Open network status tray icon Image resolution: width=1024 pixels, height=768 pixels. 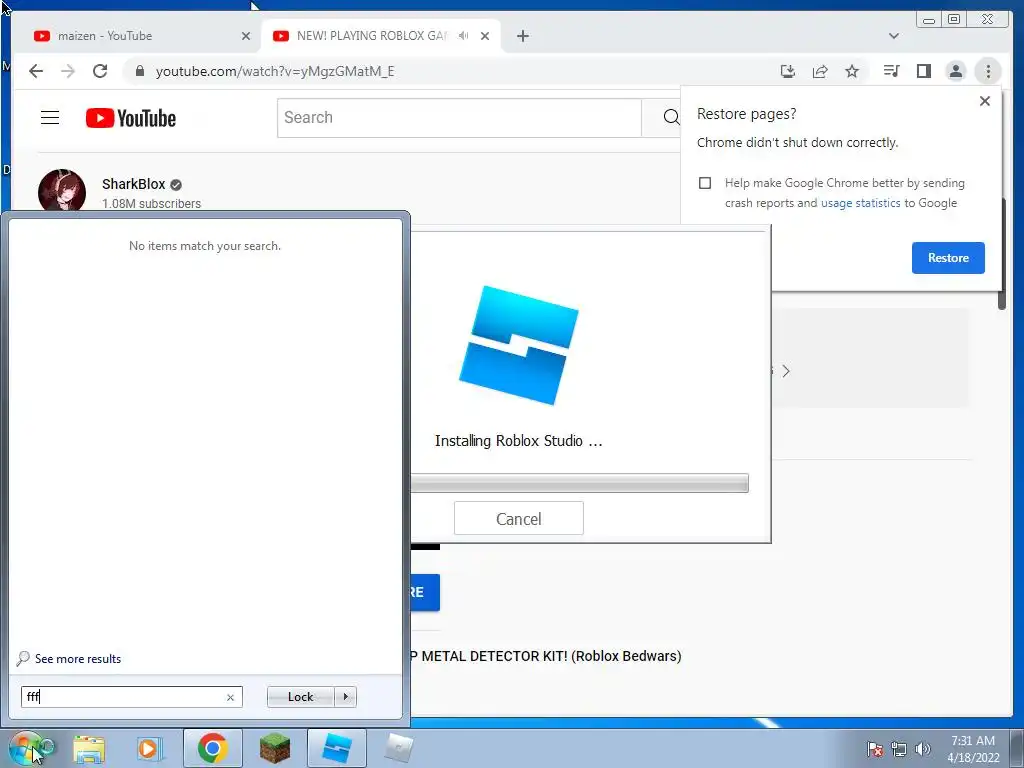(899, 749)
